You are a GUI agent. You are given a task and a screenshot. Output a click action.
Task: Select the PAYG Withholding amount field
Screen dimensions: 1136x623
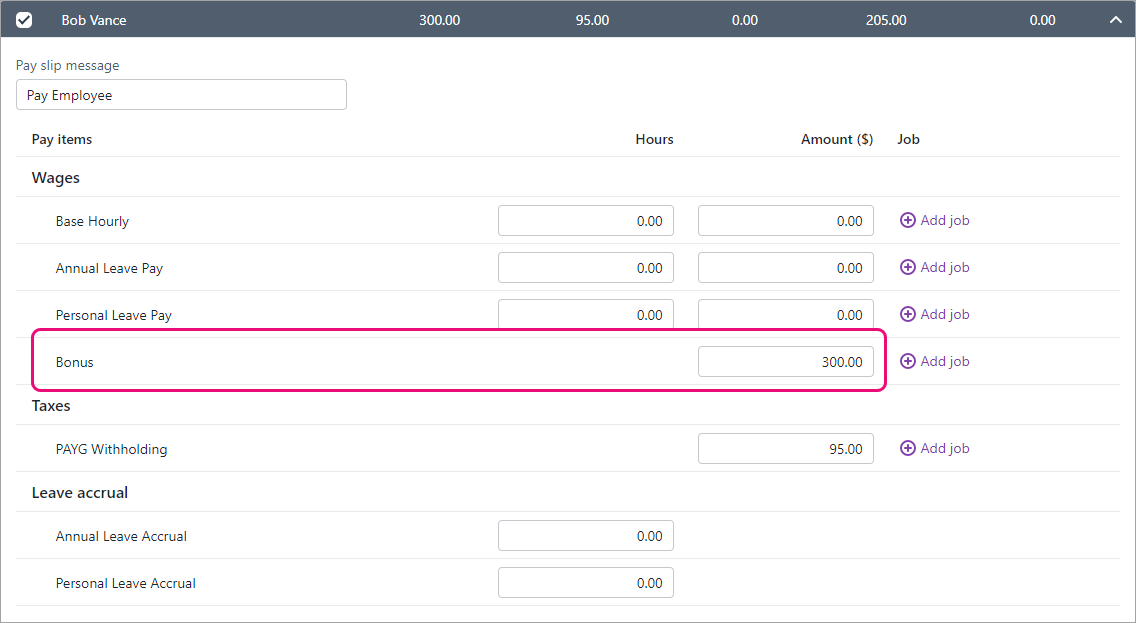pyautogui.click(x=785, y=448)
